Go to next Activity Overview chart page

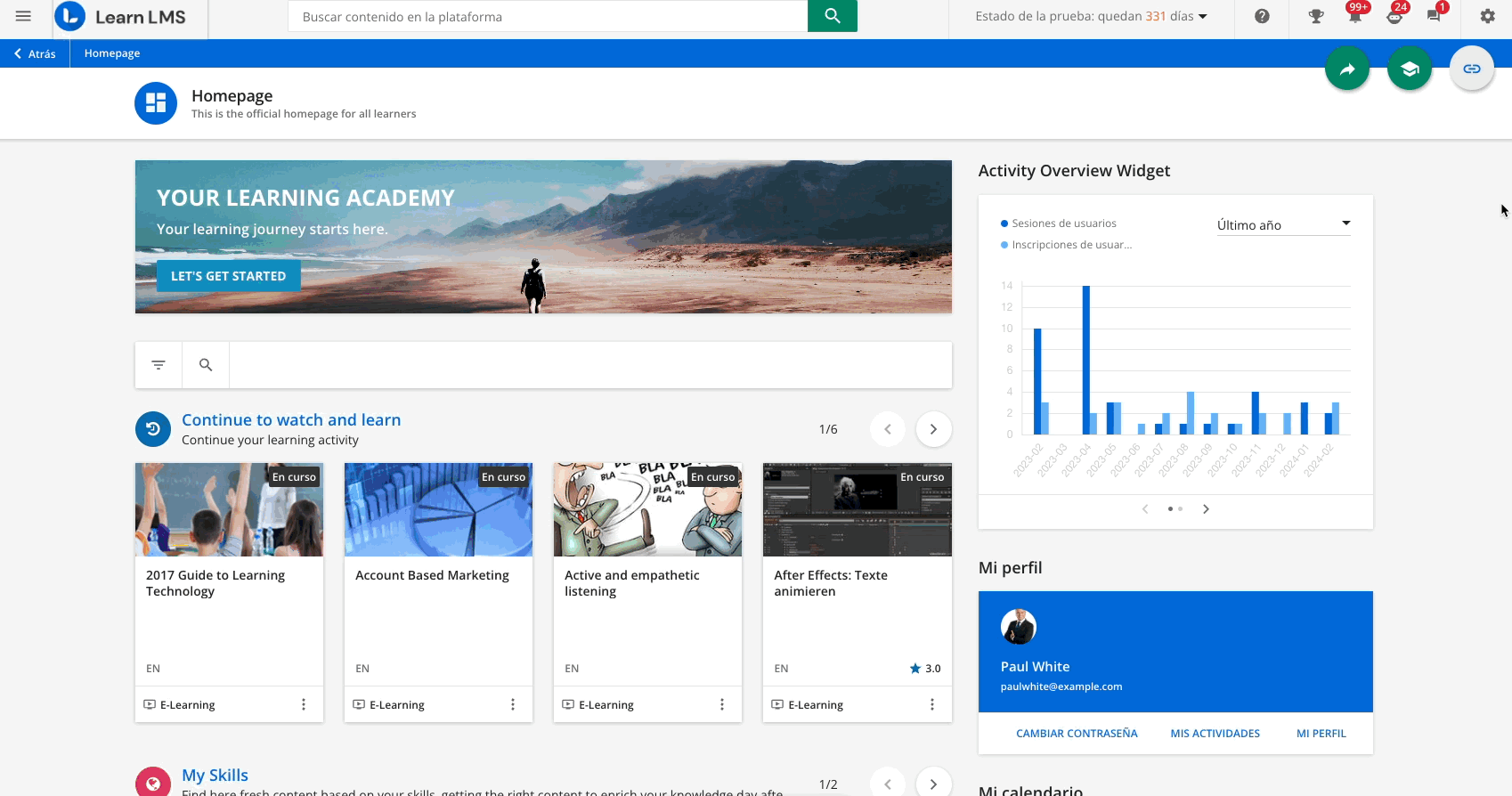(1206, 509)
